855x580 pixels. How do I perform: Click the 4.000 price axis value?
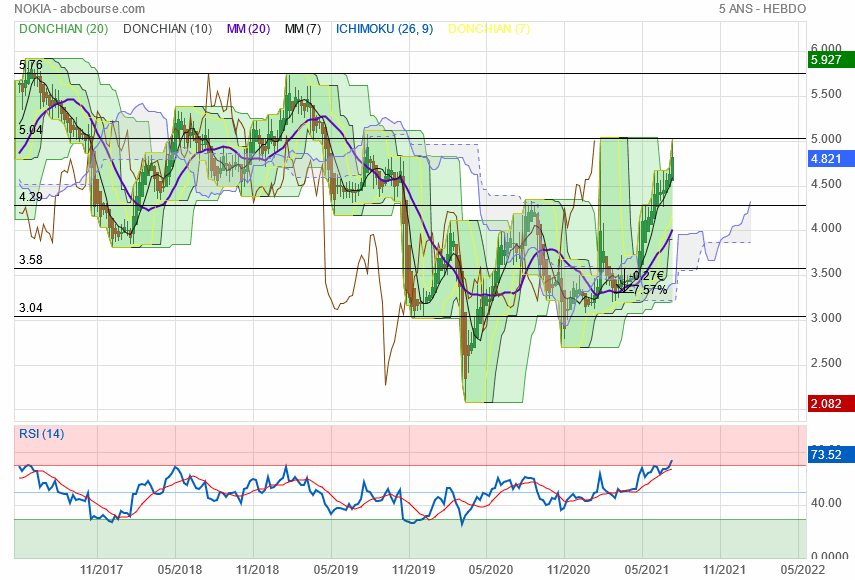point(826,228)
